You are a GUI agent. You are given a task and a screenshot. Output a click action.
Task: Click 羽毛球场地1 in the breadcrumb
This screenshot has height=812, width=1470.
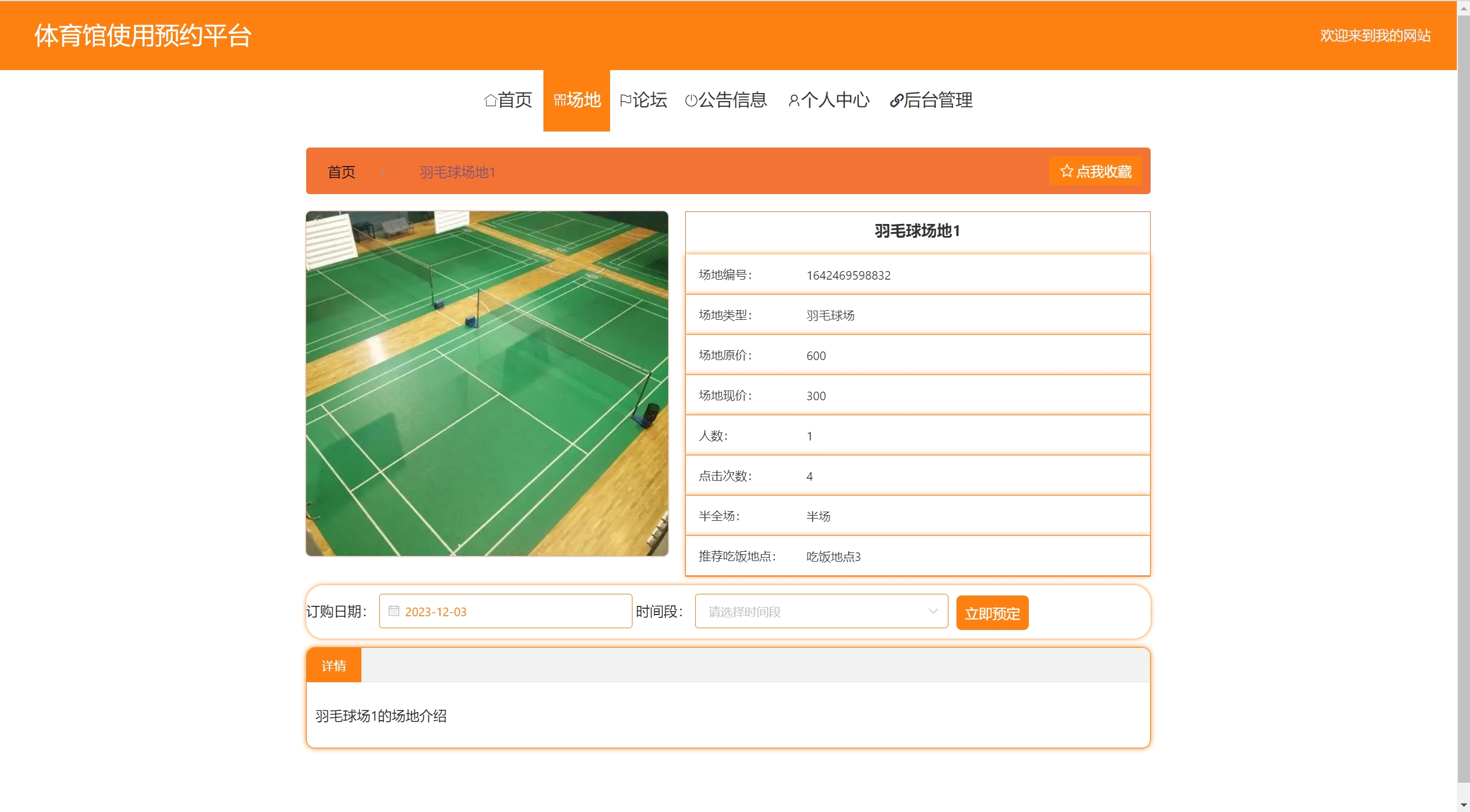click(x=457, y=172)
